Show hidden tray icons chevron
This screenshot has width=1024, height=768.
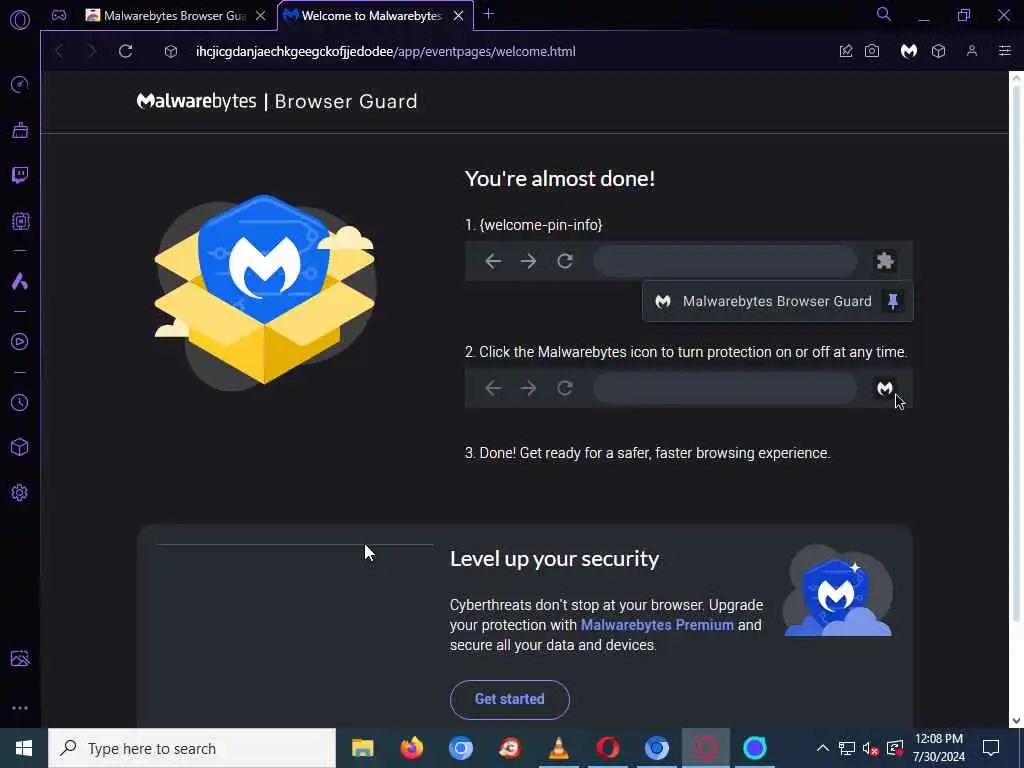[823, 748]
